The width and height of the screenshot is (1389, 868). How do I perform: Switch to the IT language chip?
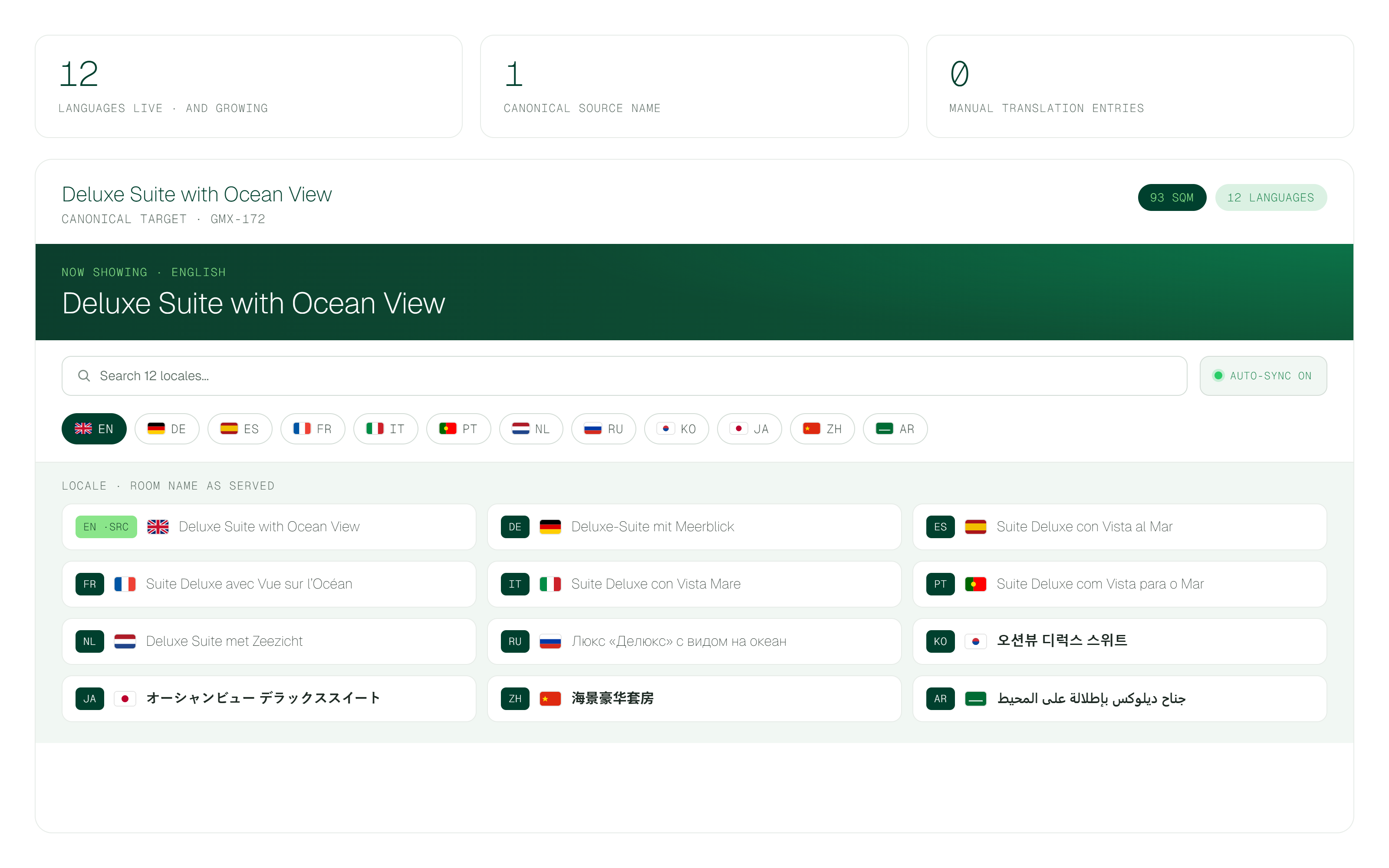[386, 429]
